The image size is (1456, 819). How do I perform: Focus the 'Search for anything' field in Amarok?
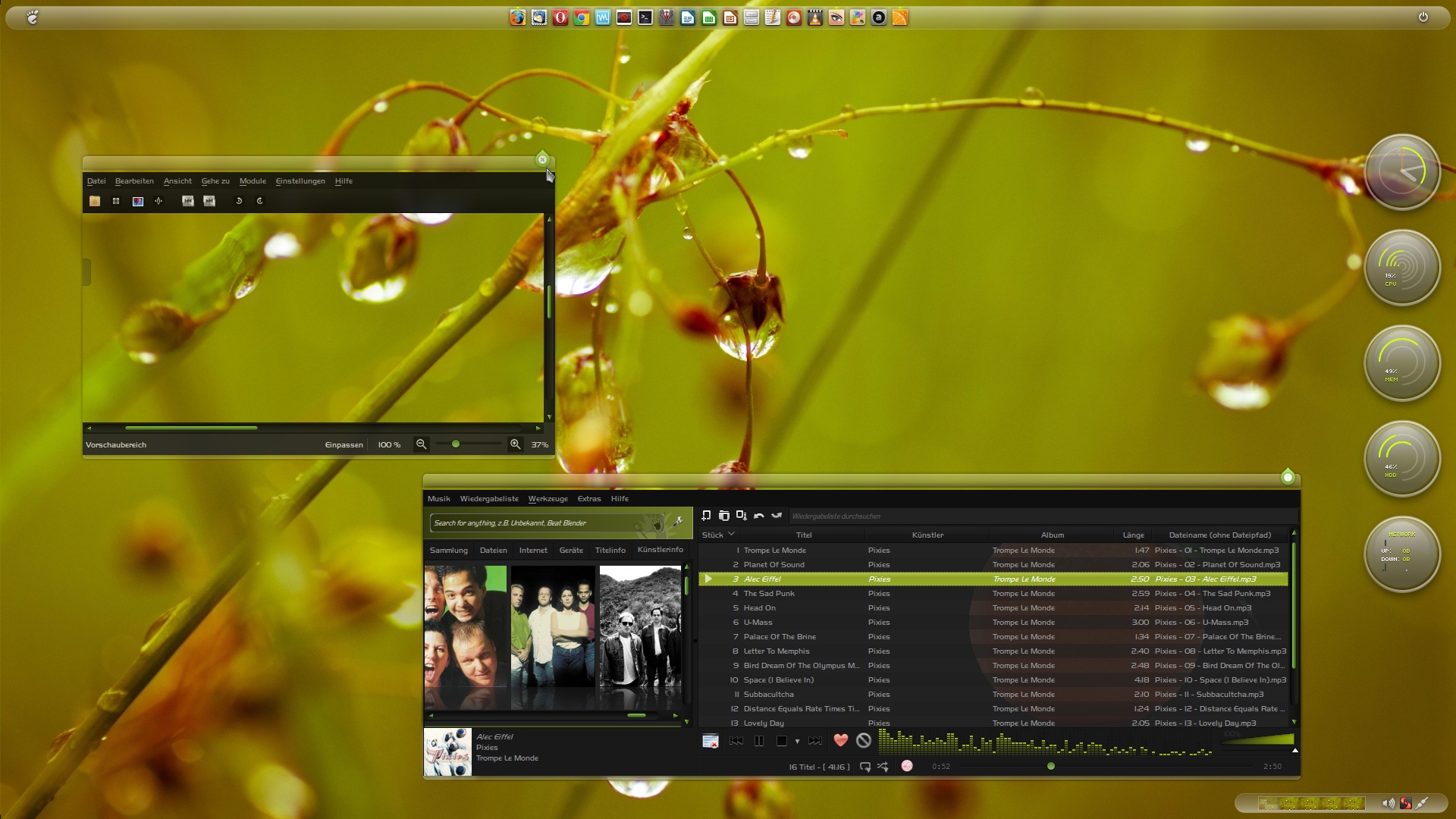(x=547, y=523)
